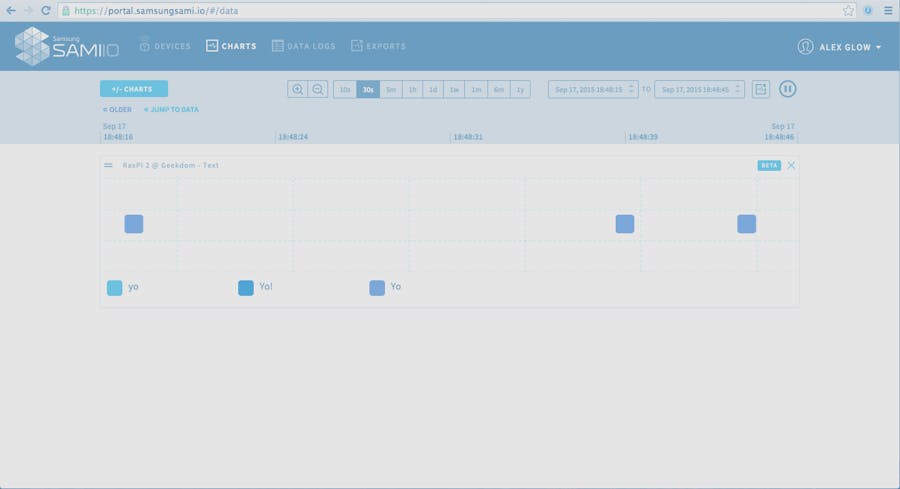Viewport: 900px width, 489px height.
Task: Open the Exports section
Action: pyautogui.click(x=378, y=46)
